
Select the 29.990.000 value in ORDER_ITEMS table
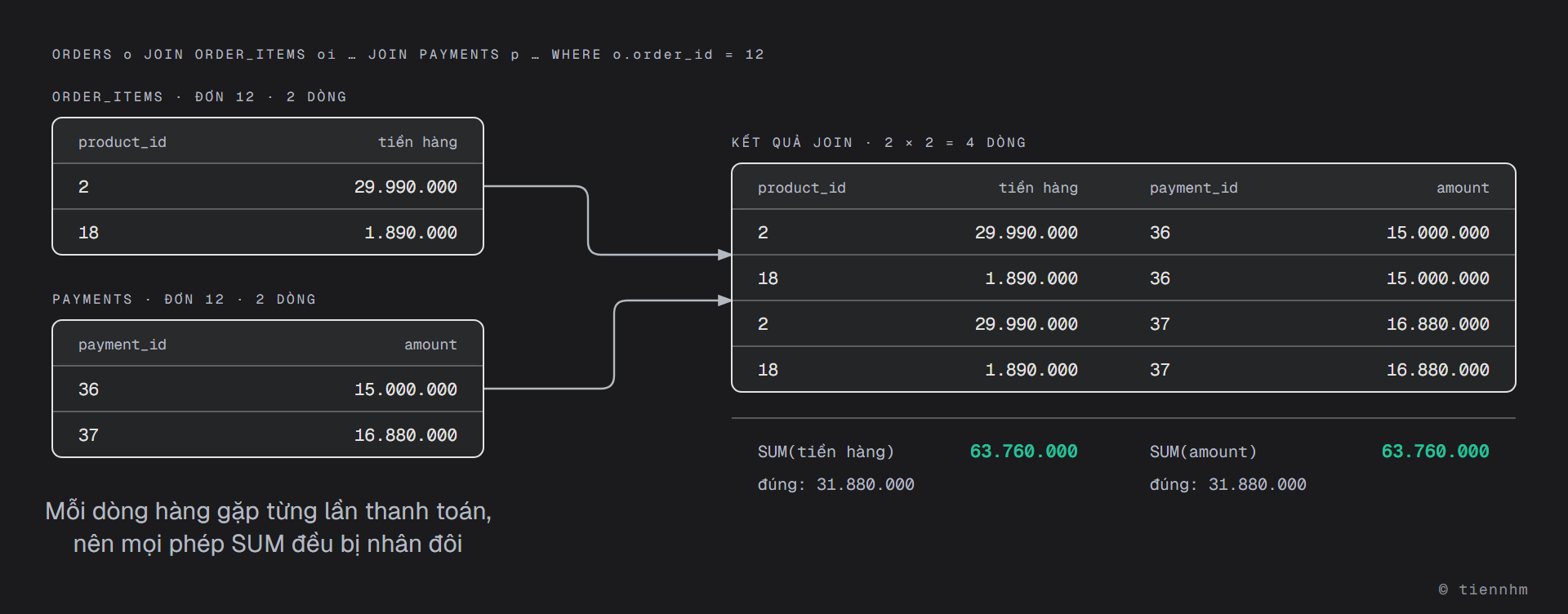[x=406, y=187]
